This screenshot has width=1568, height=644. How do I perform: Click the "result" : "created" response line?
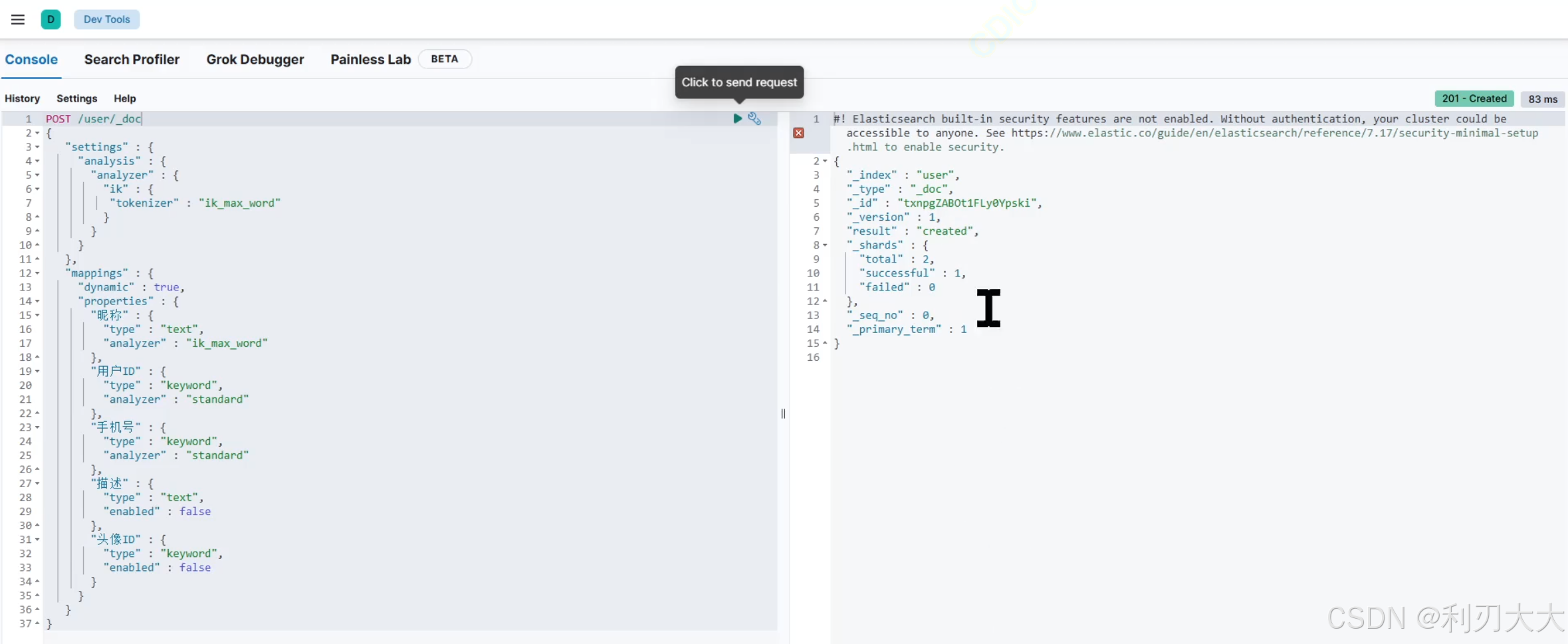pos(913,231)
